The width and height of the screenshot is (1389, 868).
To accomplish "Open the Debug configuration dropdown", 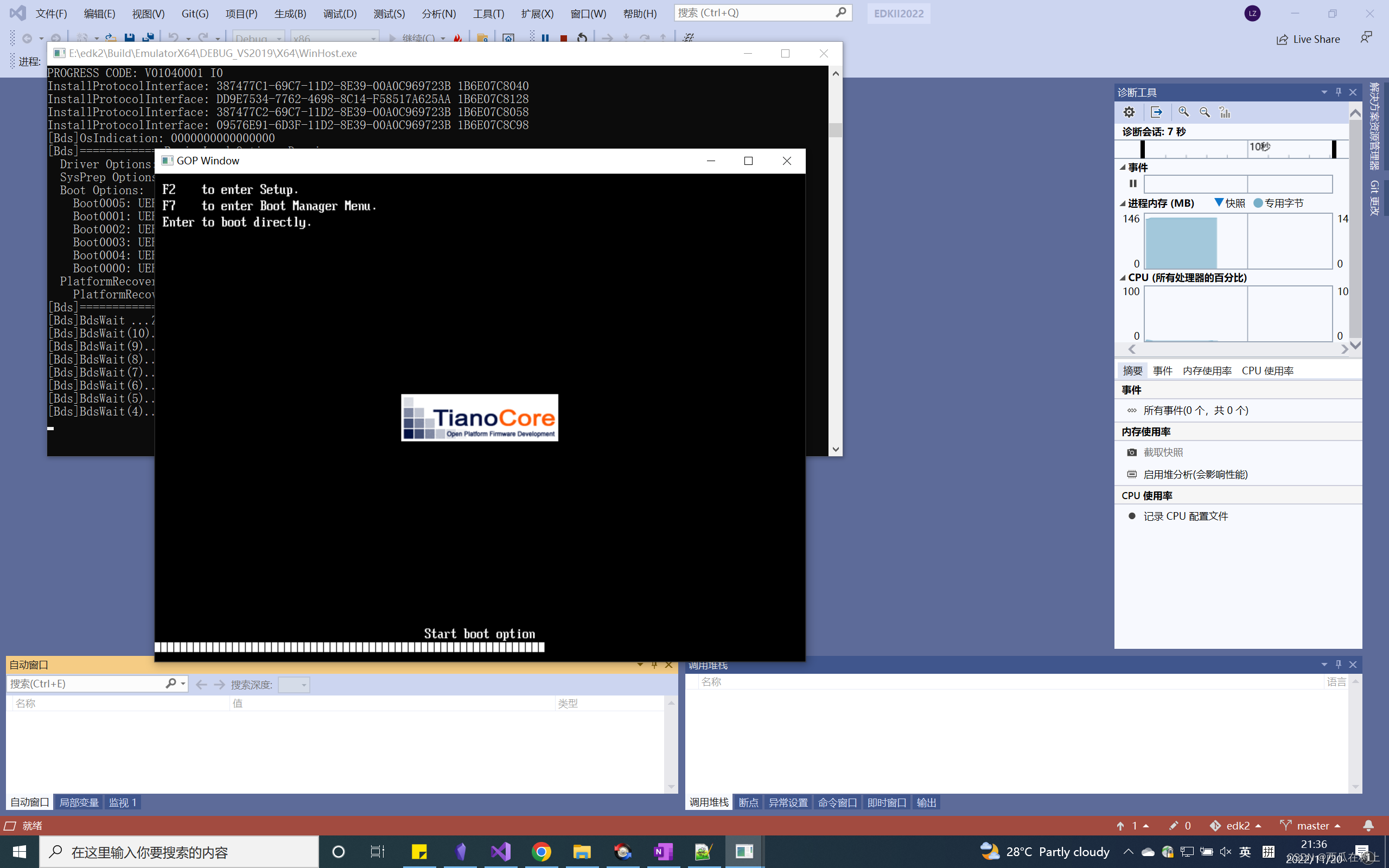I will point(279,38).
